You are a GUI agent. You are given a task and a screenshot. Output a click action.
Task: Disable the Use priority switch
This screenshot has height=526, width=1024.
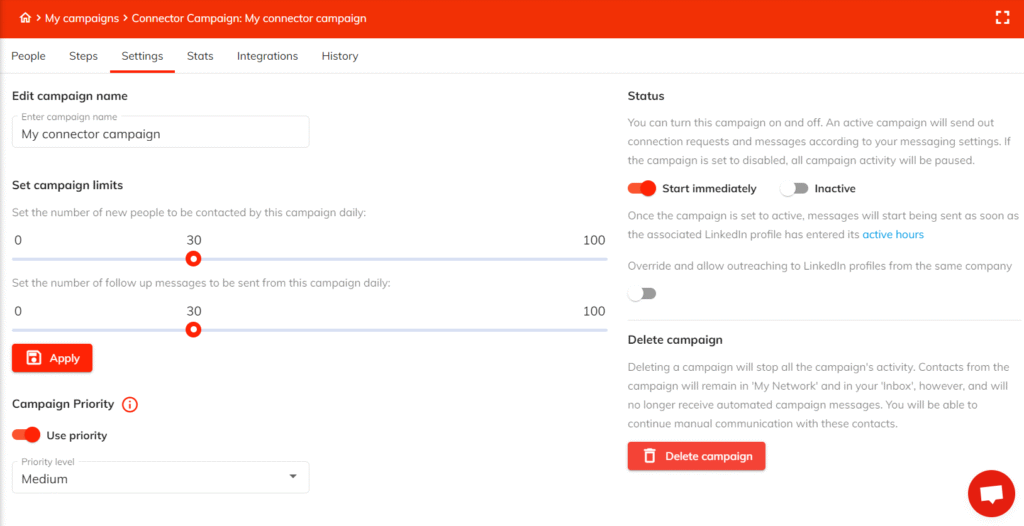pyautogui.click(x=26, y=435)
